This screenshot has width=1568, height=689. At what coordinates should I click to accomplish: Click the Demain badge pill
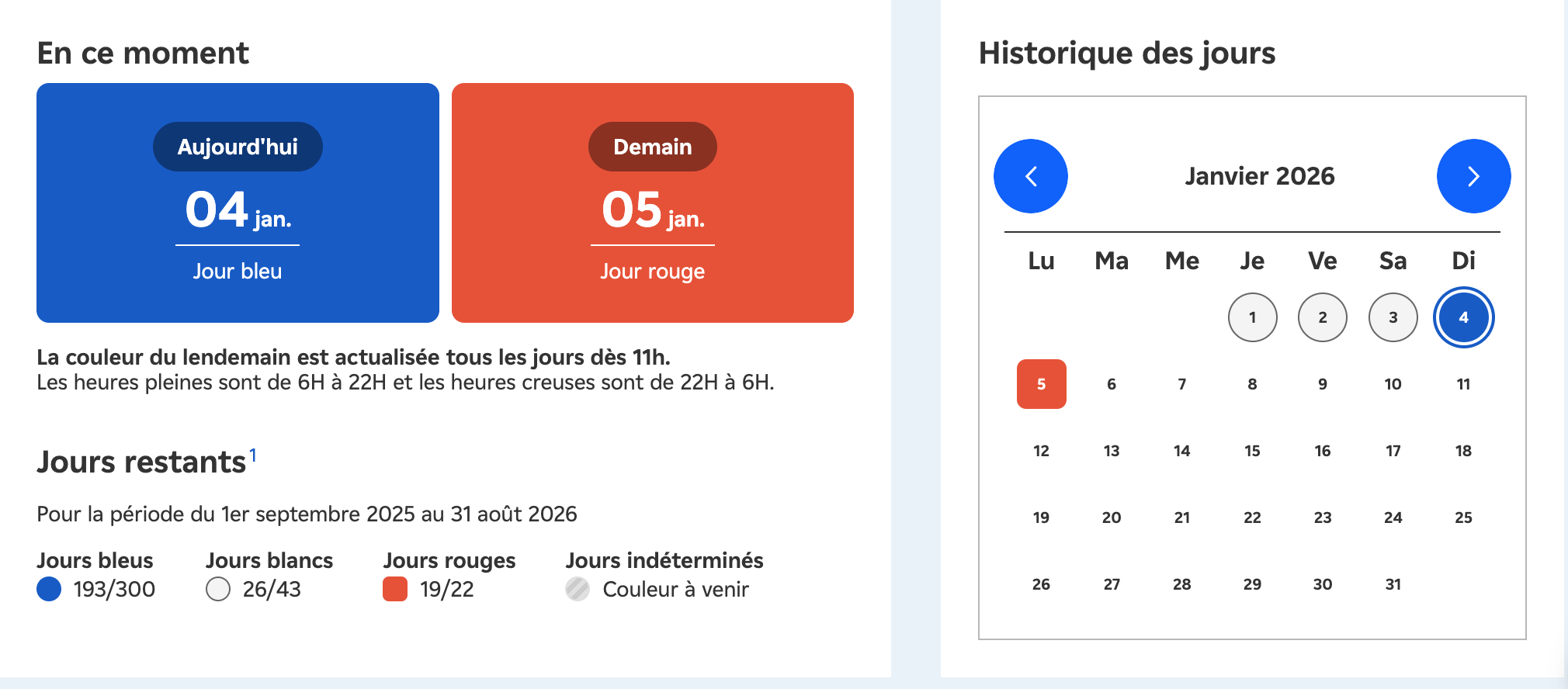pos(652,146)
